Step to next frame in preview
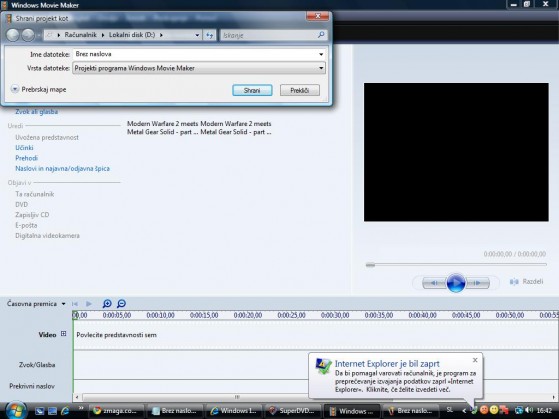559x419 pixels. coord(477,283)
